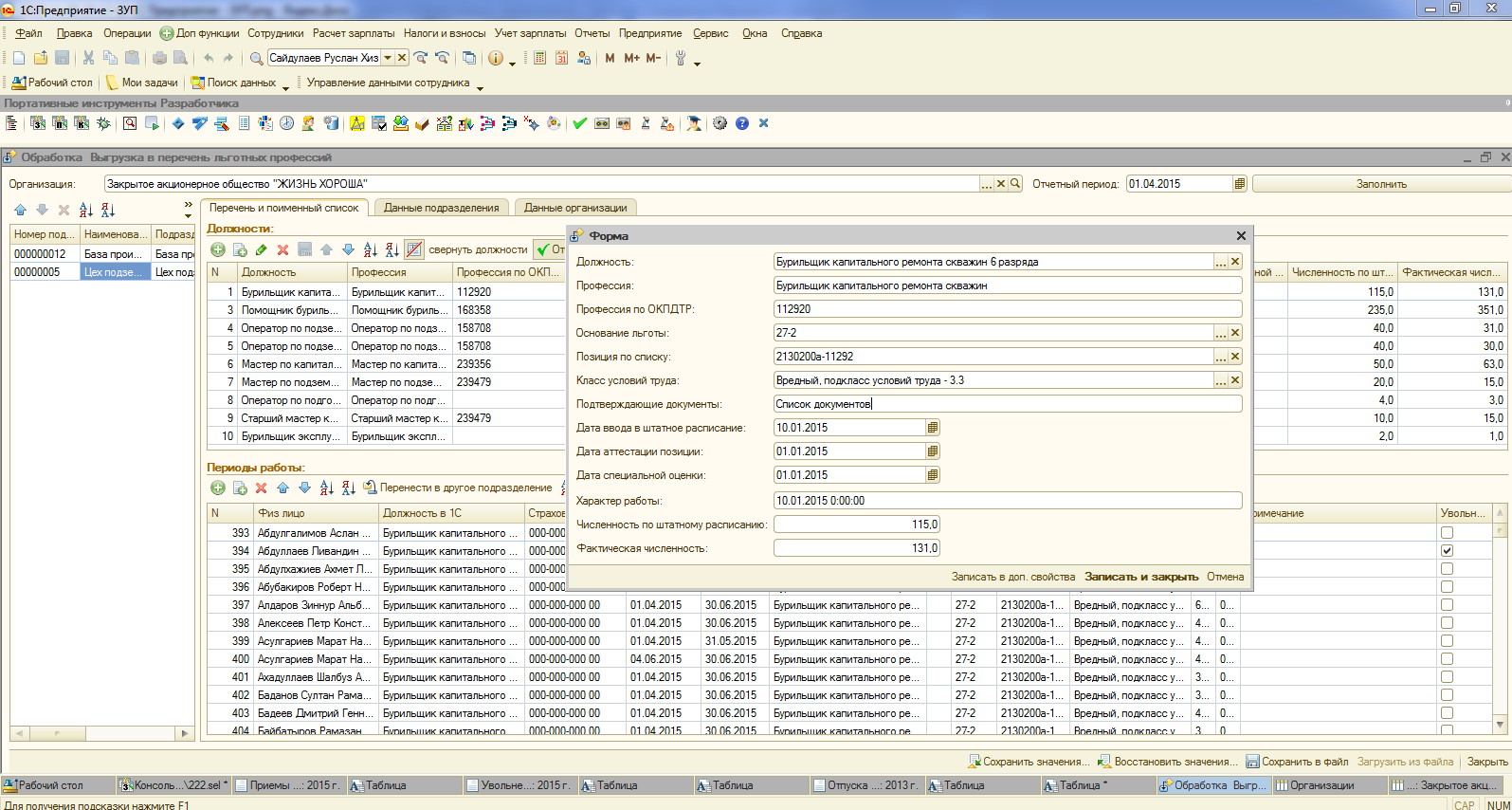Open the Налоги и взносы menu

[445, 33]
